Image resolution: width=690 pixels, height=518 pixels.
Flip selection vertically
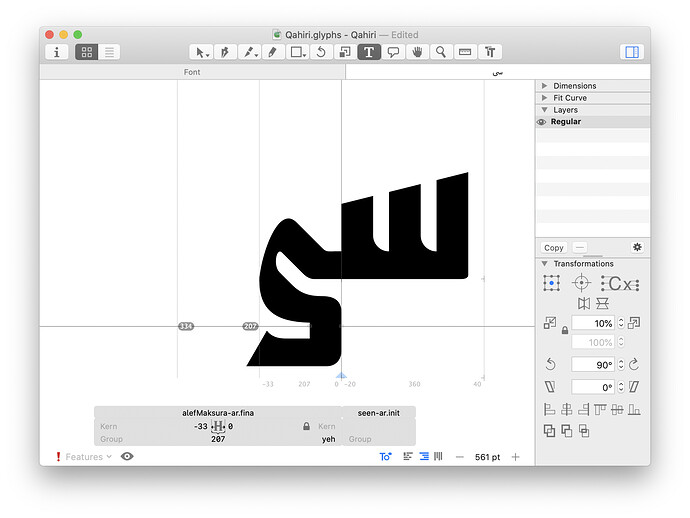tap(602, 304)
